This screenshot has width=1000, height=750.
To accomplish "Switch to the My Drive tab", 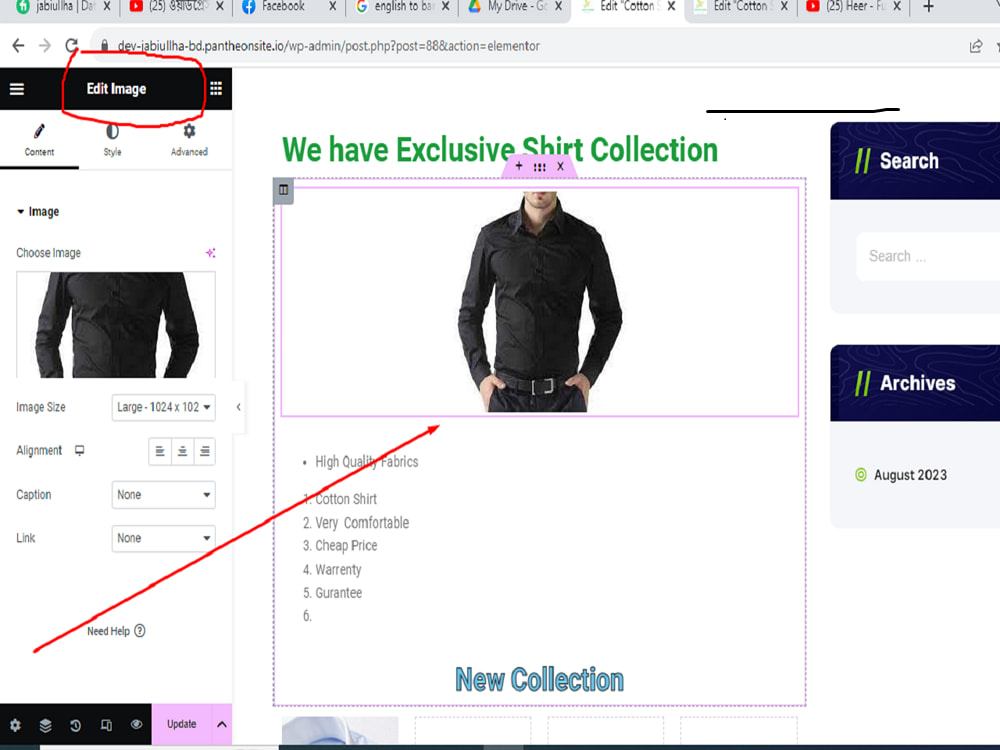I will pos(516,7).
